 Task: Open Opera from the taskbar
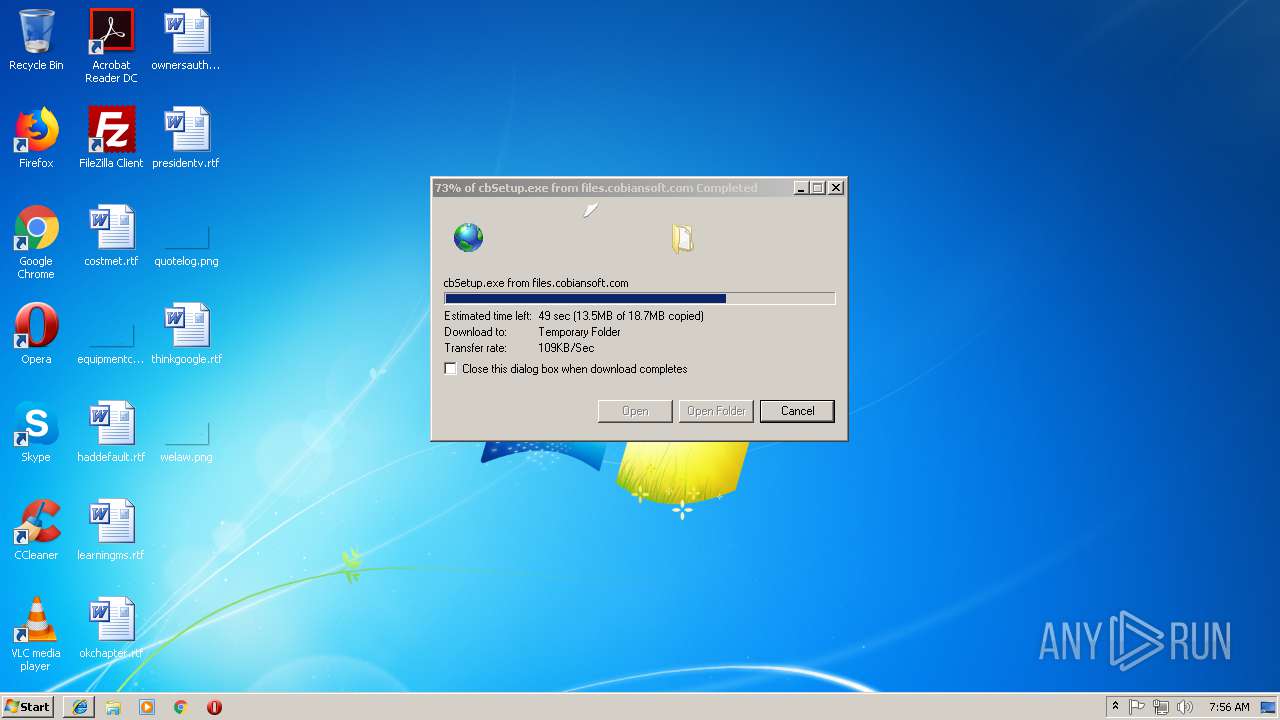(214, 707)
